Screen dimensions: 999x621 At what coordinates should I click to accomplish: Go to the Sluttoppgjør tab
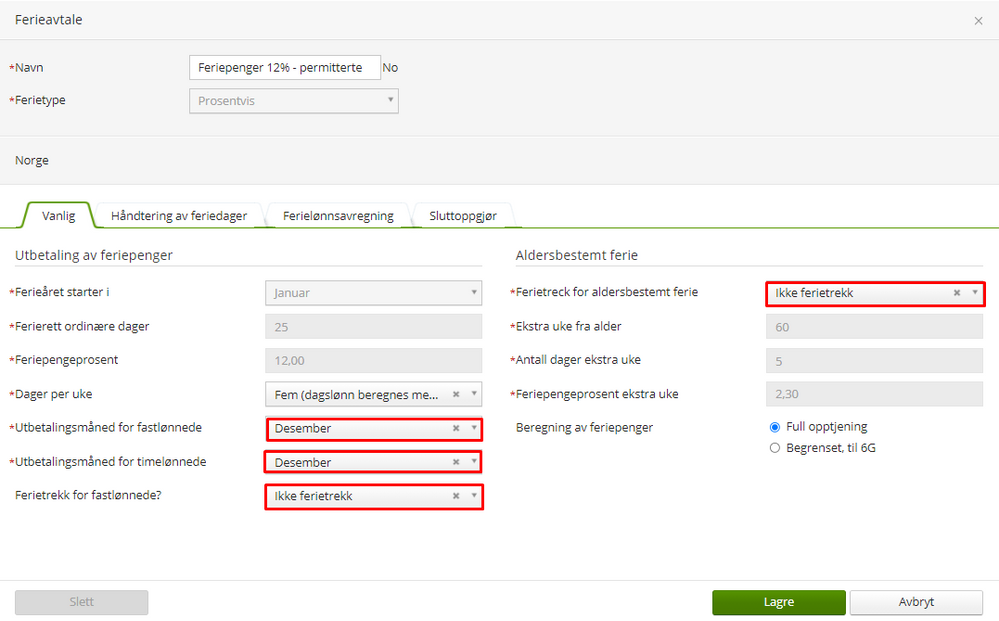[463, 216]
